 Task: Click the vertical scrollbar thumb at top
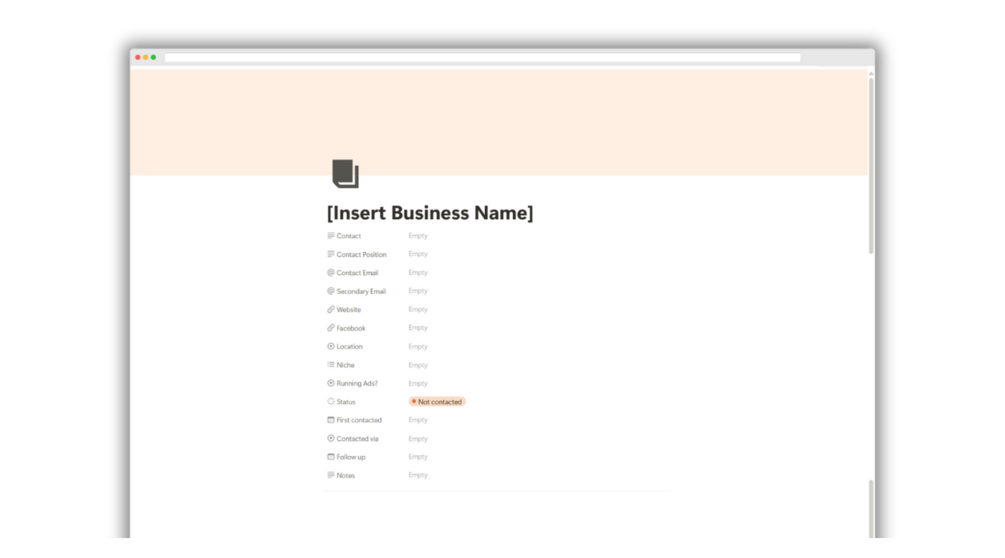pos(871,165)
